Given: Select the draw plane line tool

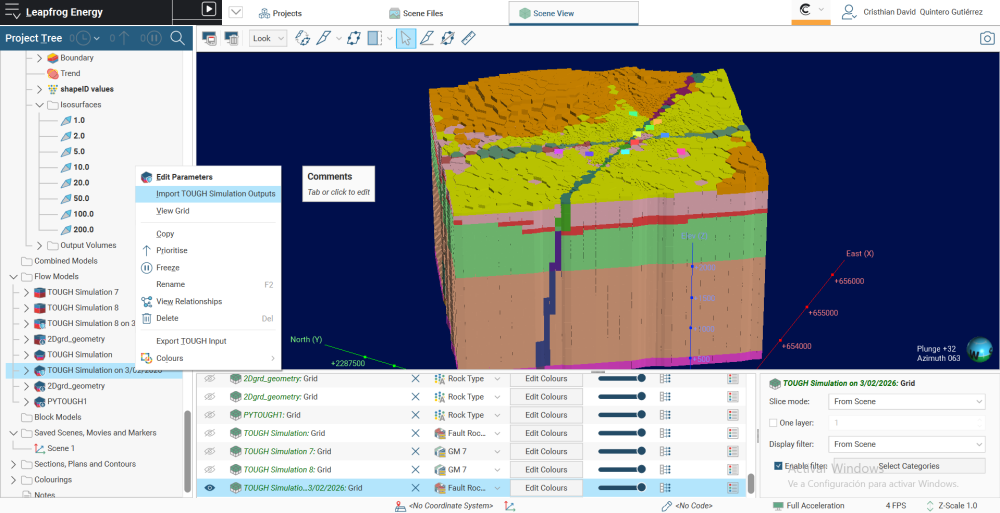Looking at the screenshot, I should coord(427,38).
